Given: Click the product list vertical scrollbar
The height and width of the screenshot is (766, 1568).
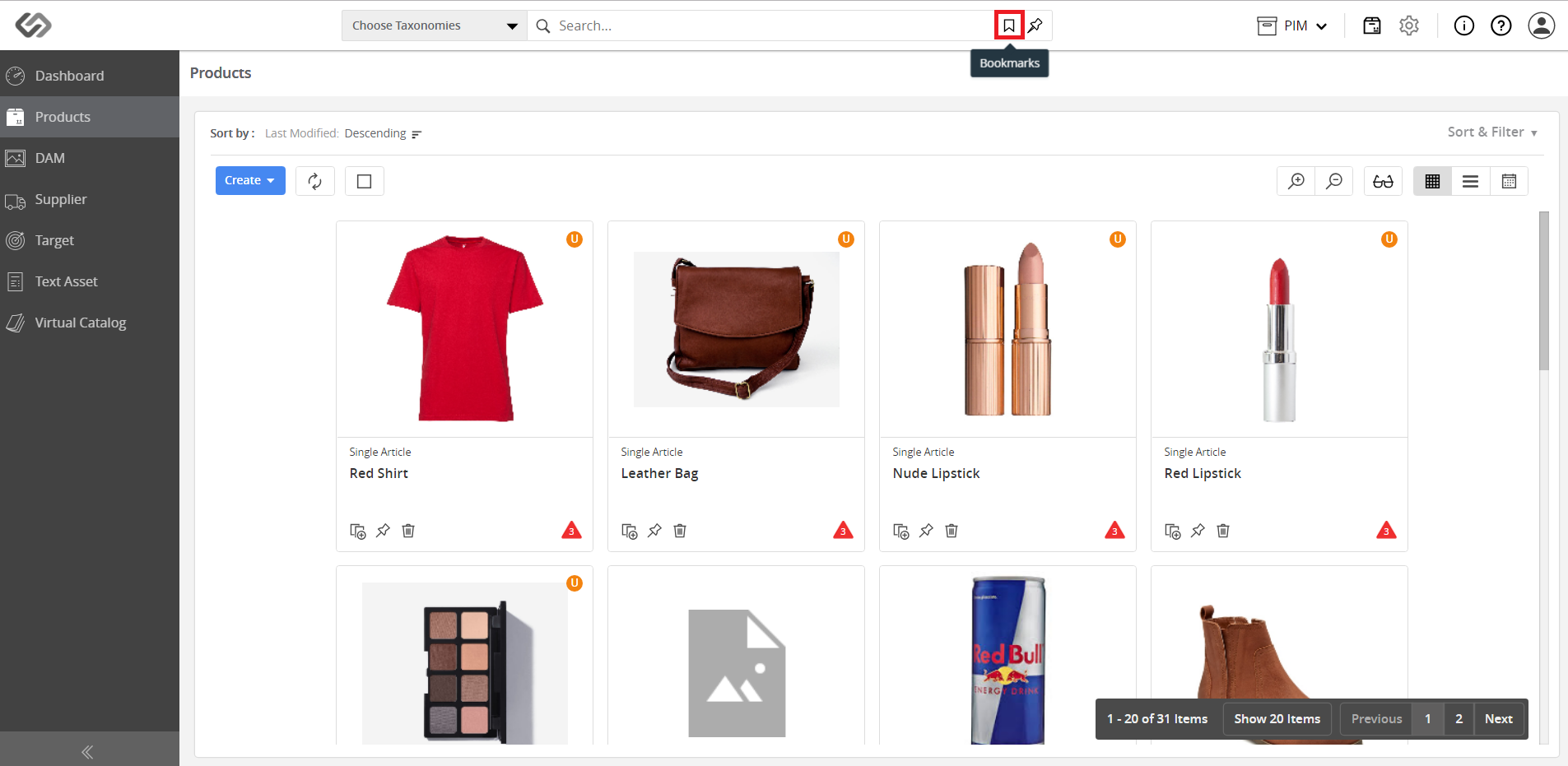Looking at the screenshot, I should tap(1544, 291).
